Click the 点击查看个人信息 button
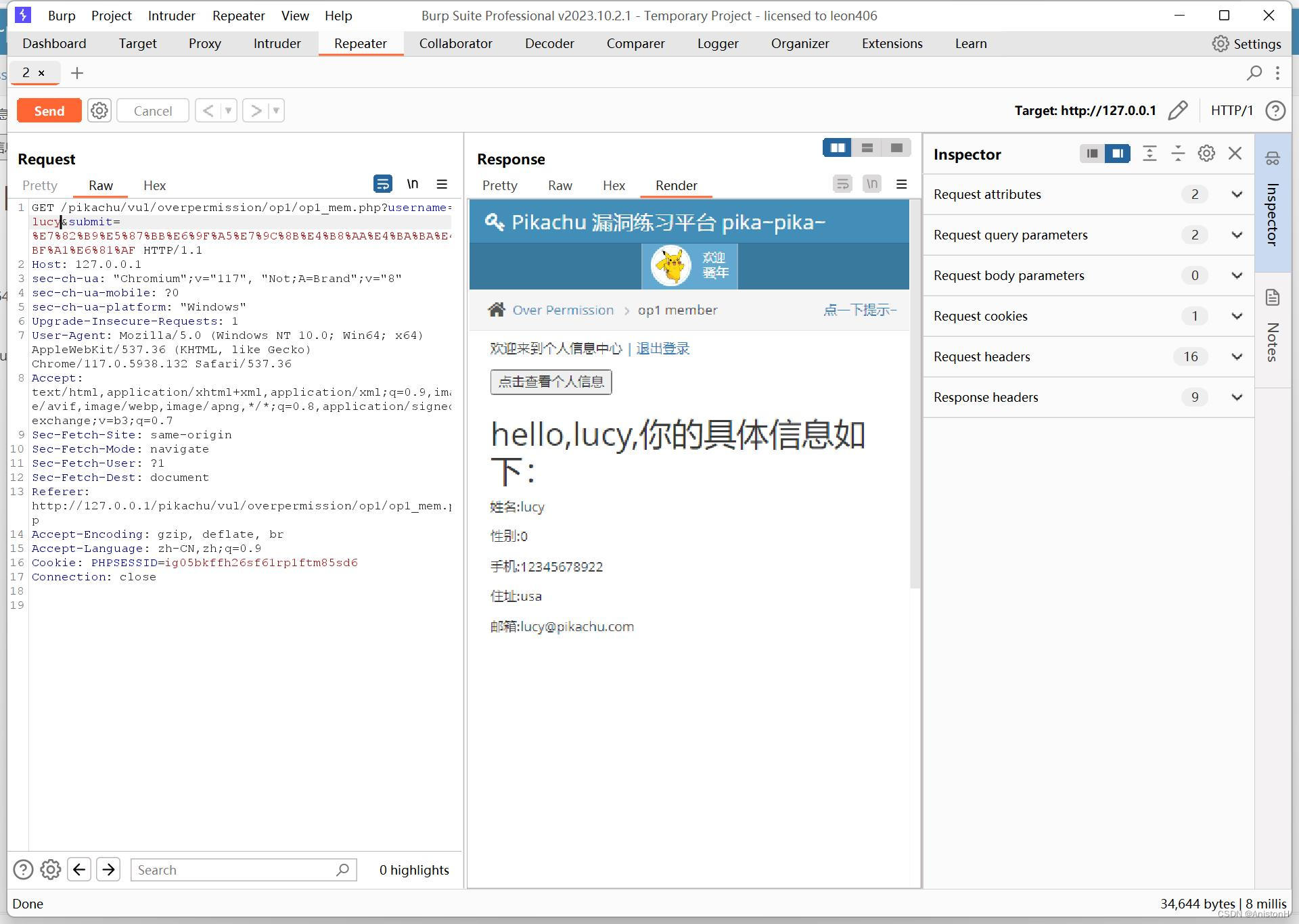Image resolution: width=1299 pixels, height=924 pixels. (x=551, y=382)
